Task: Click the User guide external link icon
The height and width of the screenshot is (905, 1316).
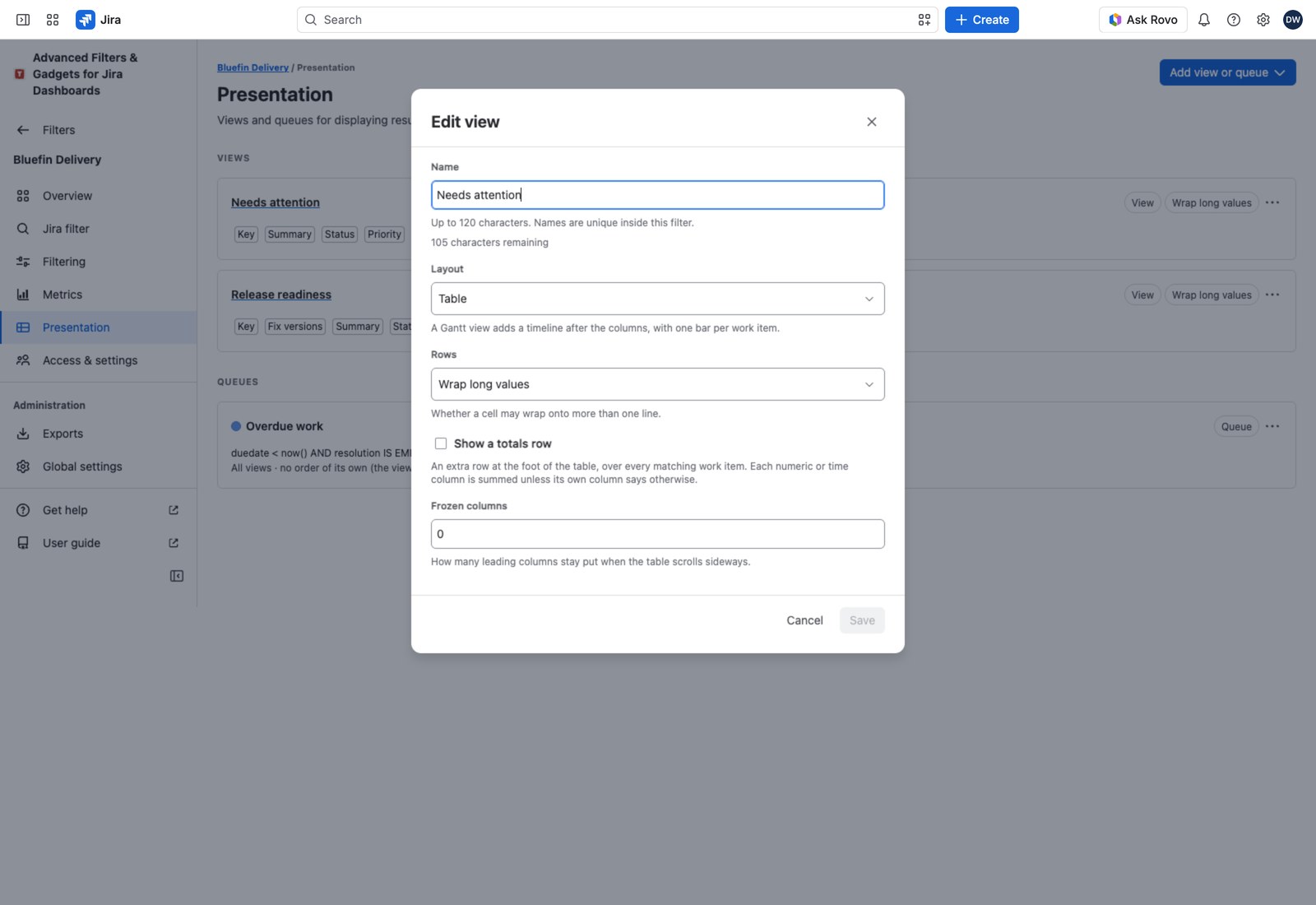Action: point(174,543)
